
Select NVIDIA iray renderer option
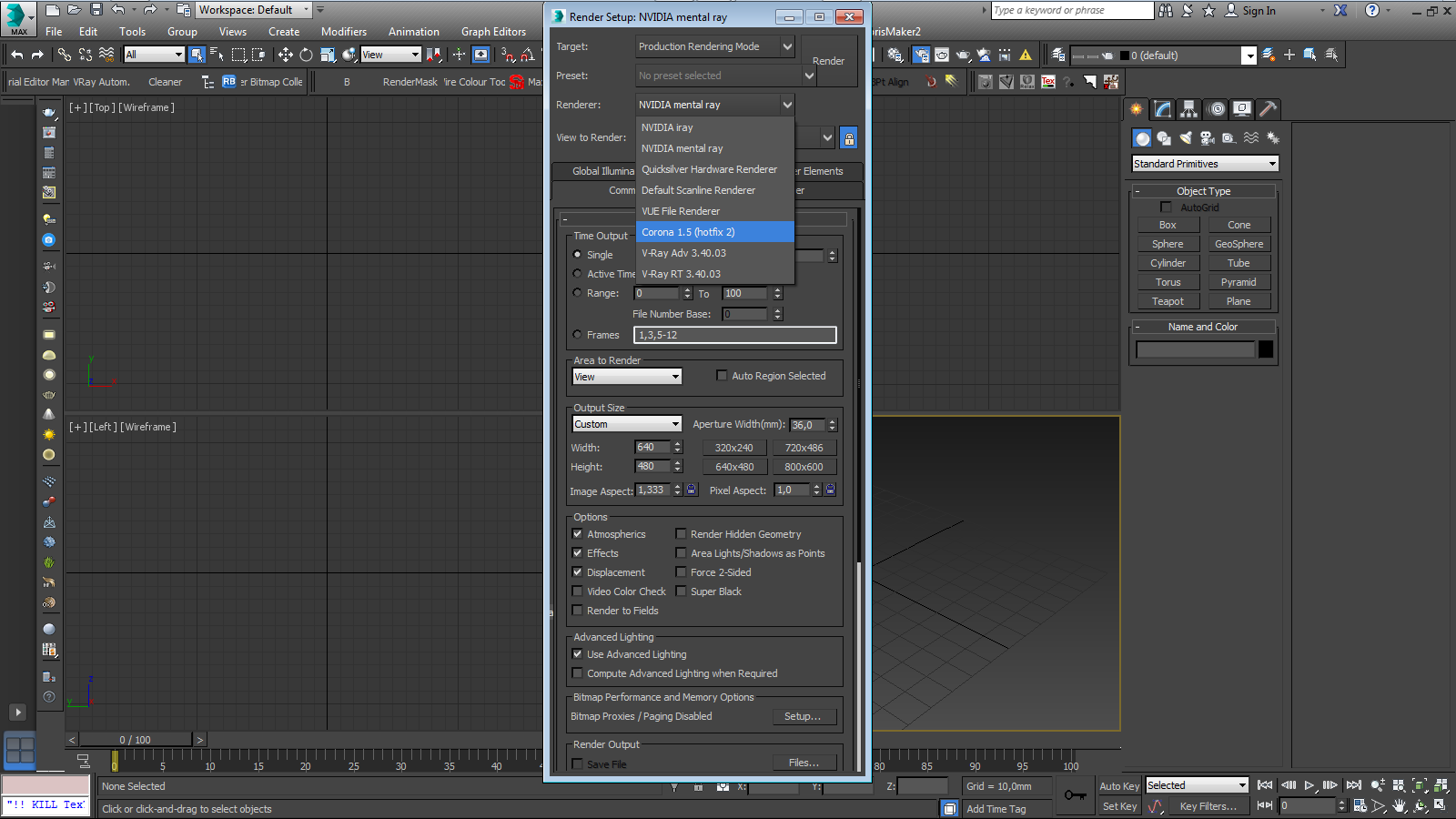[715, 127]
